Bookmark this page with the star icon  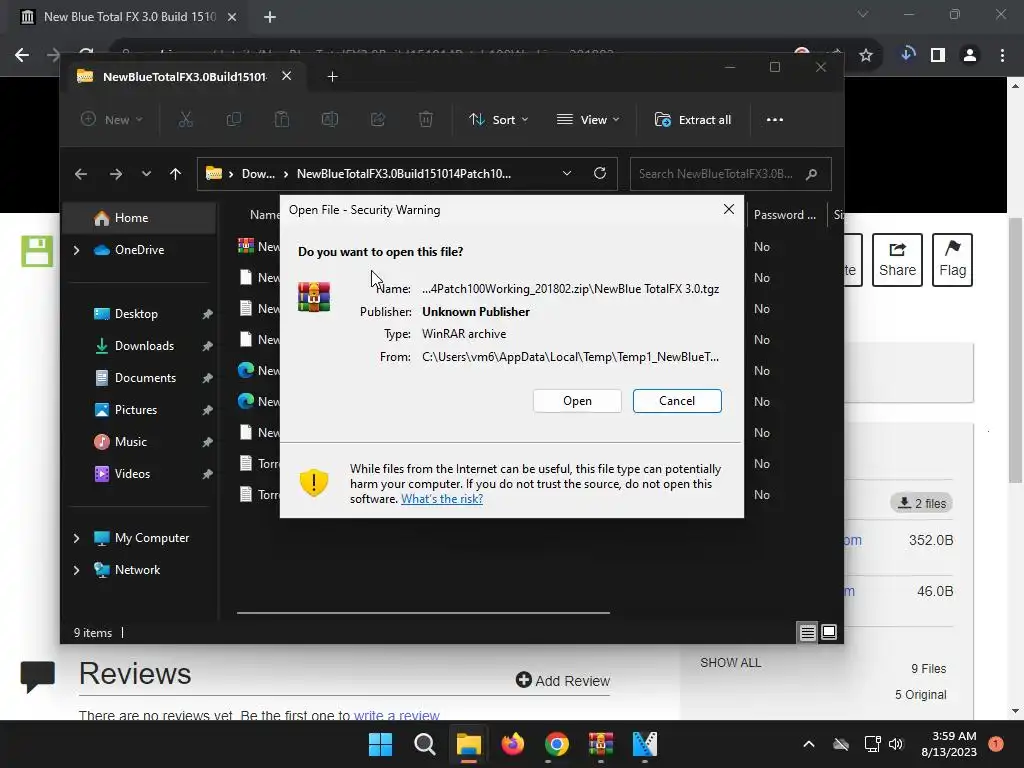pos(865,56)
